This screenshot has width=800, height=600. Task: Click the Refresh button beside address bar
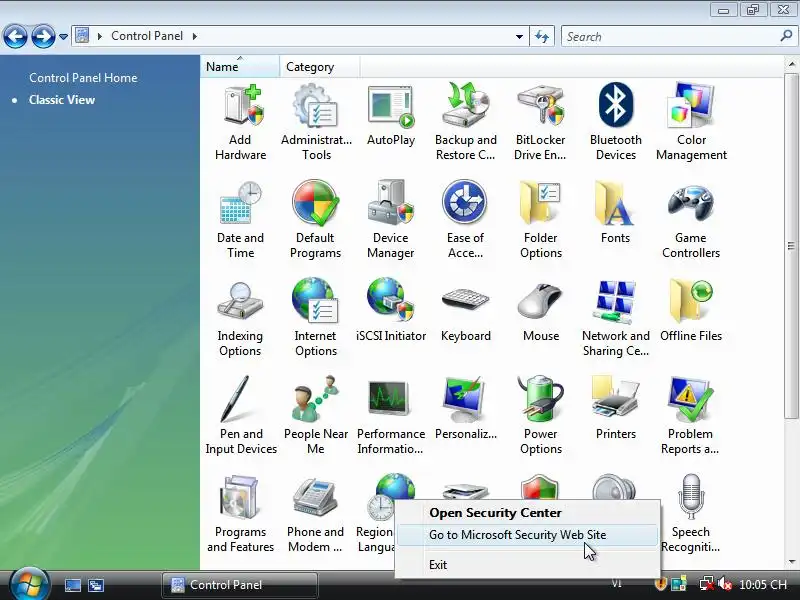pyautogui.click(x=542, y=37)
